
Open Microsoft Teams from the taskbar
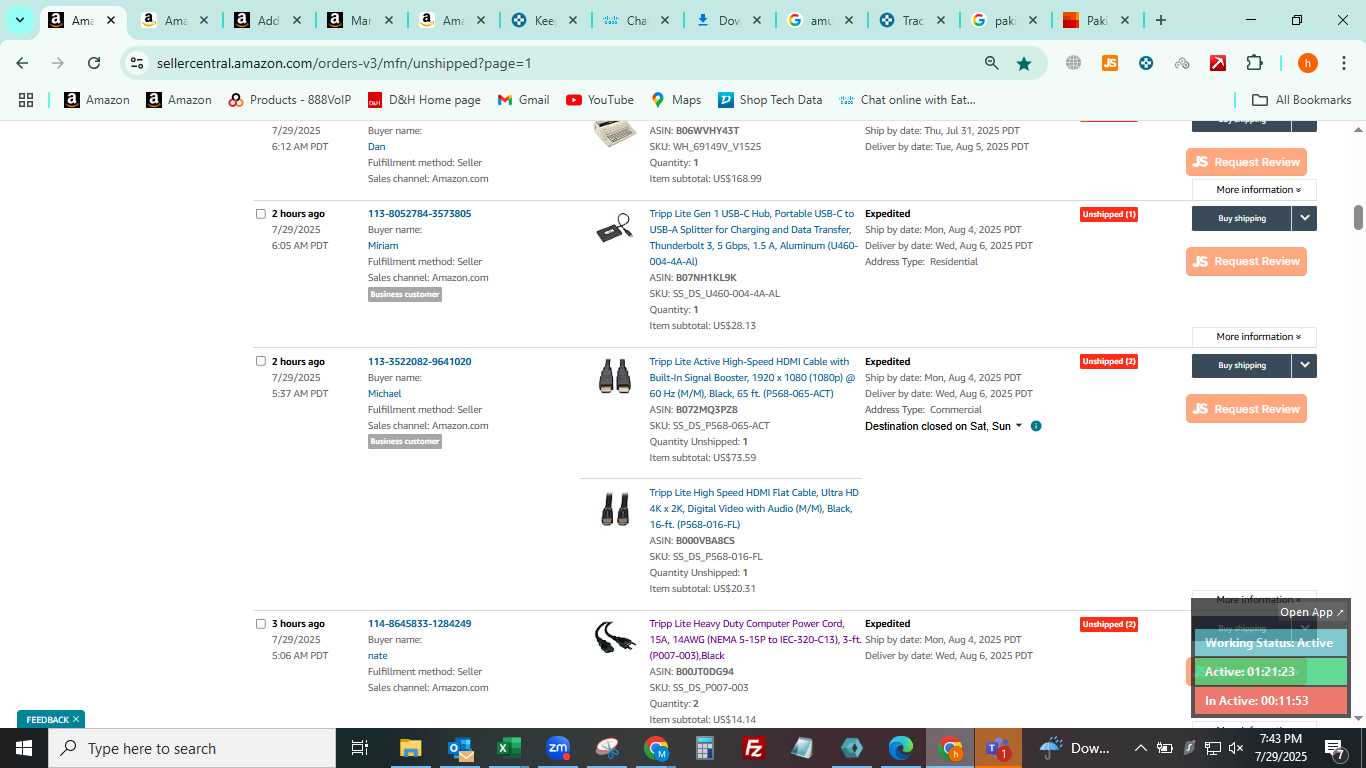coord(997,748)
